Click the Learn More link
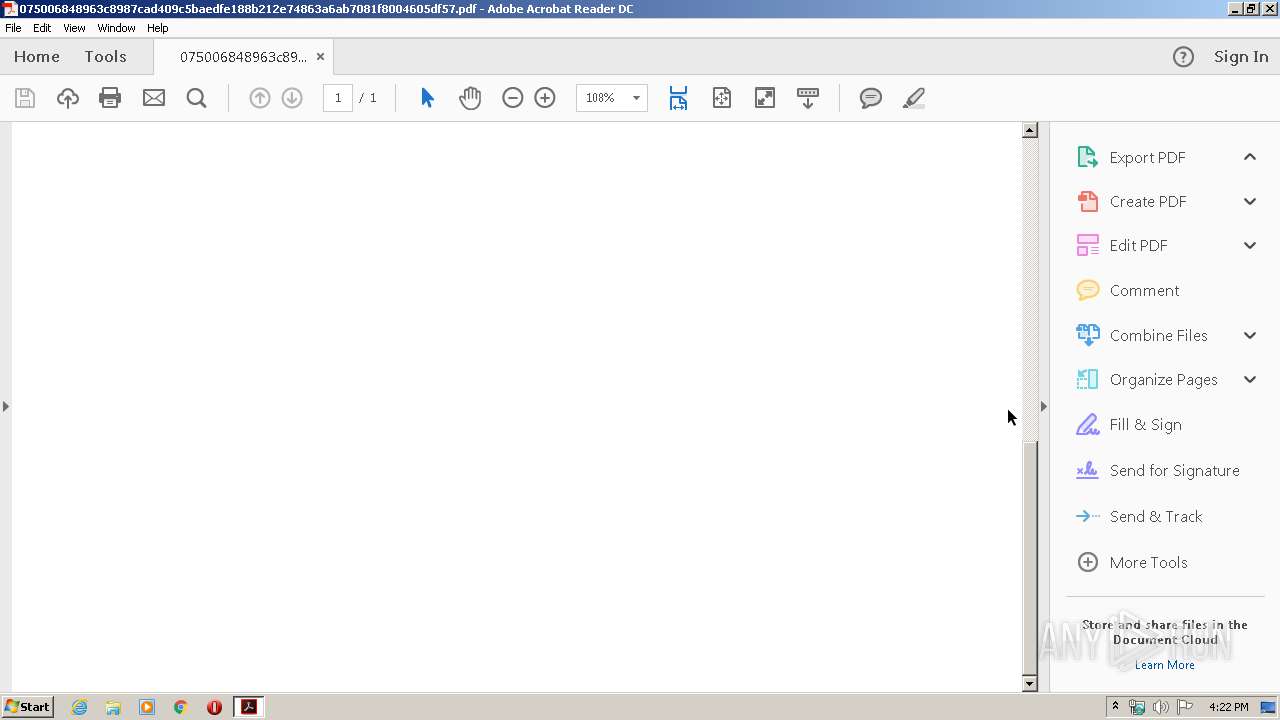The height and width of the screenshot is (720, 1280). (1164, 665)
